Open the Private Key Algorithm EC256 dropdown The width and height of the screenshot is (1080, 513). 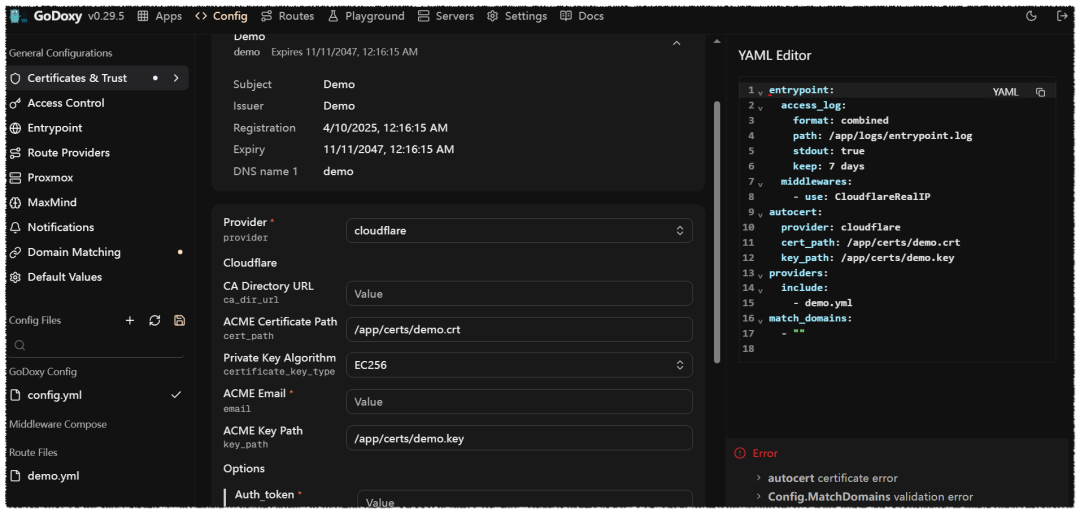pos(519,365)
